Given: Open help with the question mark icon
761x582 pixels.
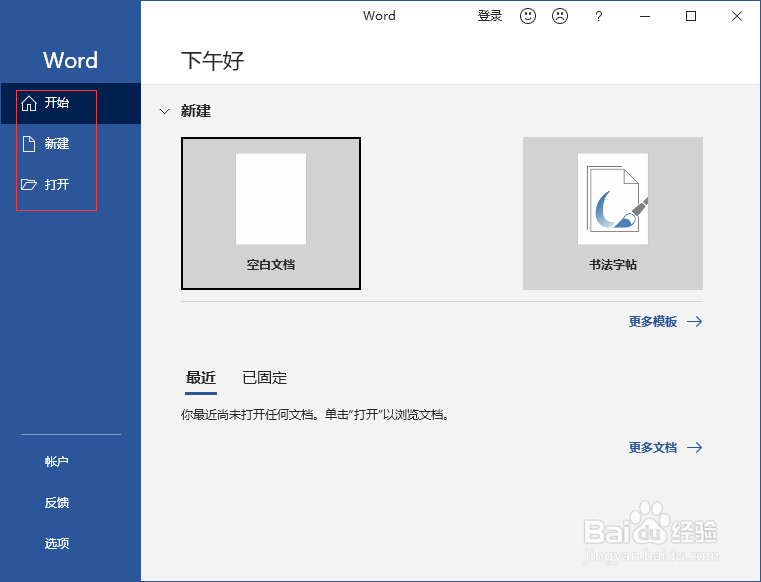Looking at the screenshot, I should 598,17.
